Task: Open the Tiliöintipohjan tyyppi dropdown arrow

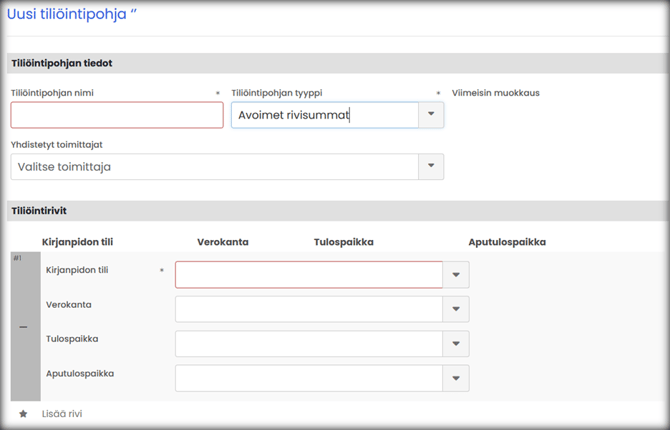Action: (x=431, y=115)
